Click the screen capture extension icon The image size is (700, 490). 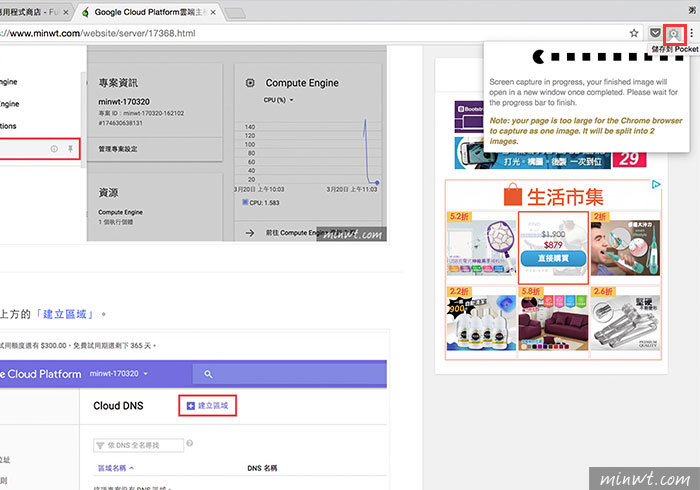(674, 33)
